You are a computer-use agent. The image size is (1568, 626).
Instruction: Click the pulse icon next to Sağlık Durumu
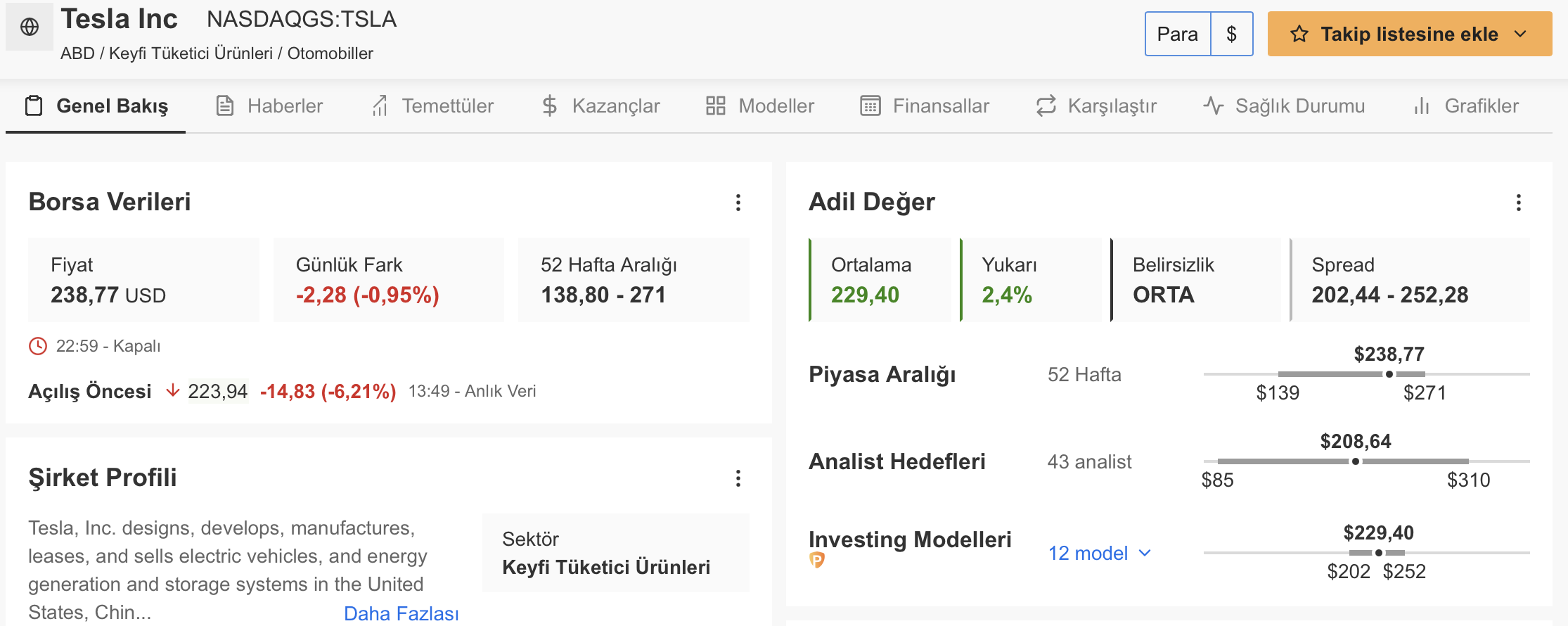tap(1214, 106)
